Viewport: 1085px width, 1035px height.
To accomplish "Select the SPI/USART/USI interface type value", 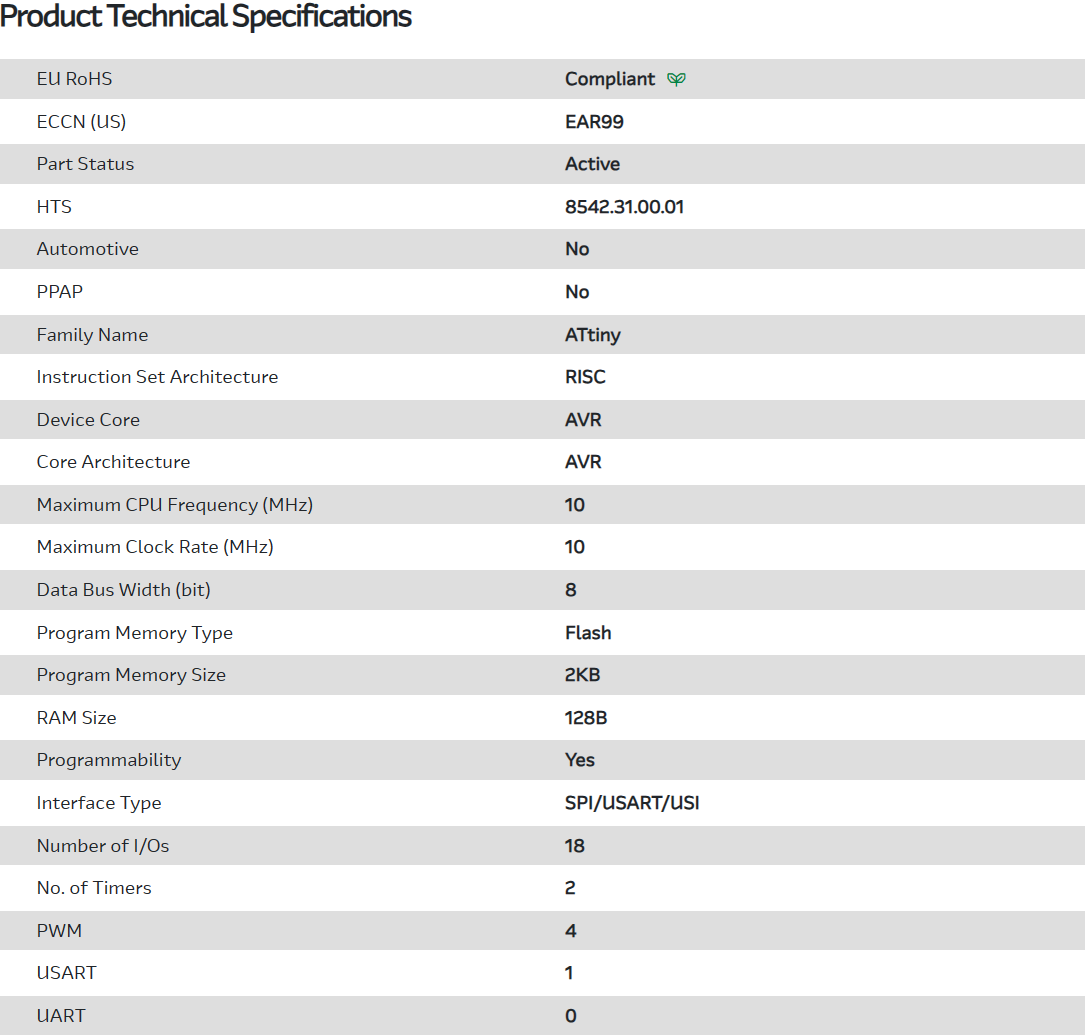I will click(632, 803).
